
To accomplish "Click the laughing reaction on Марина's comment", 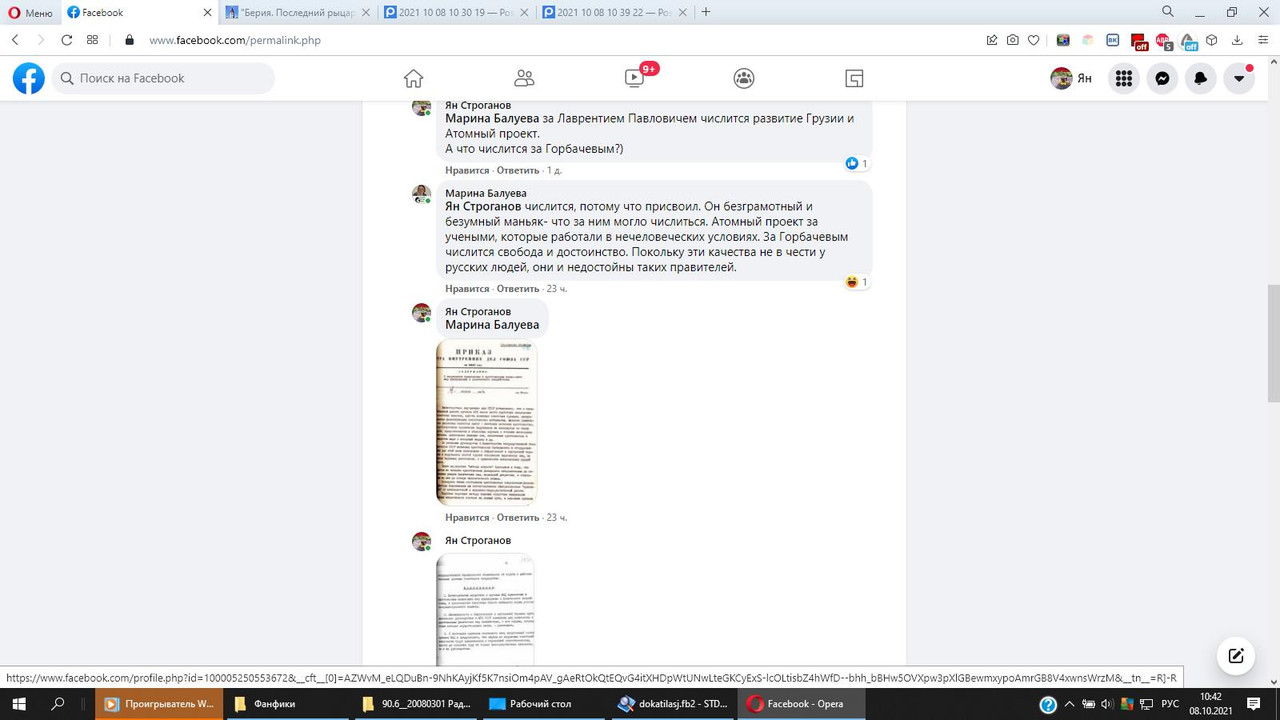I will click(x=856, y=282).
